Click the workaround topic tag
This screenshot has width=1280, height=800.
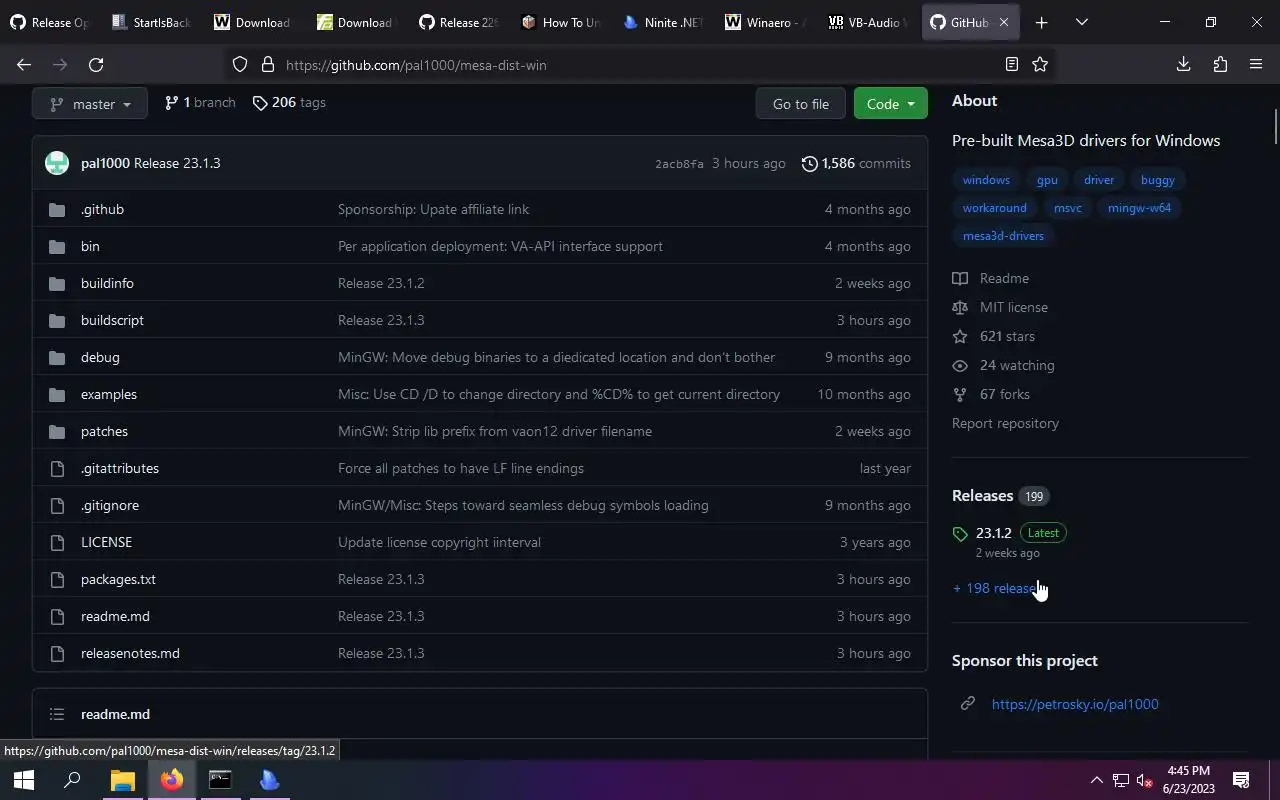point(994,208)
